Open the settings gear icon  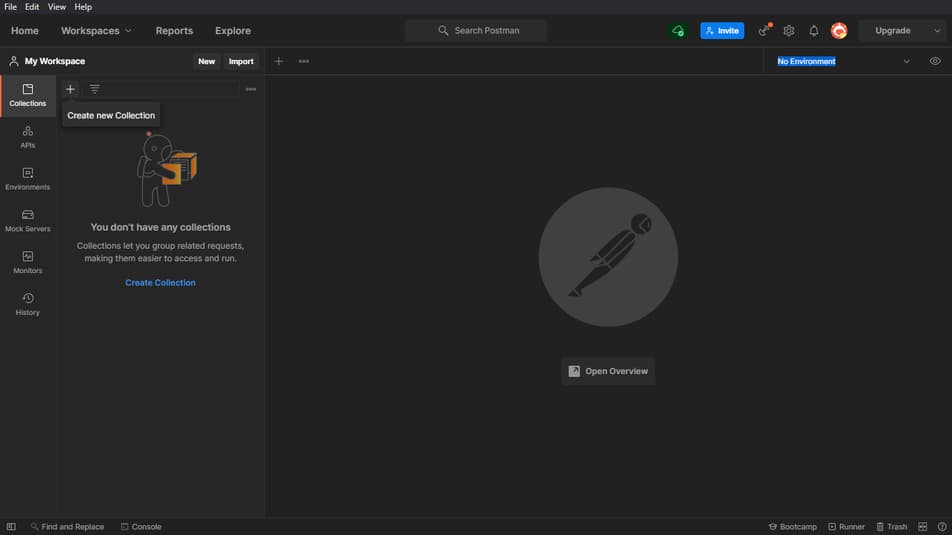[x=789, y=30]
